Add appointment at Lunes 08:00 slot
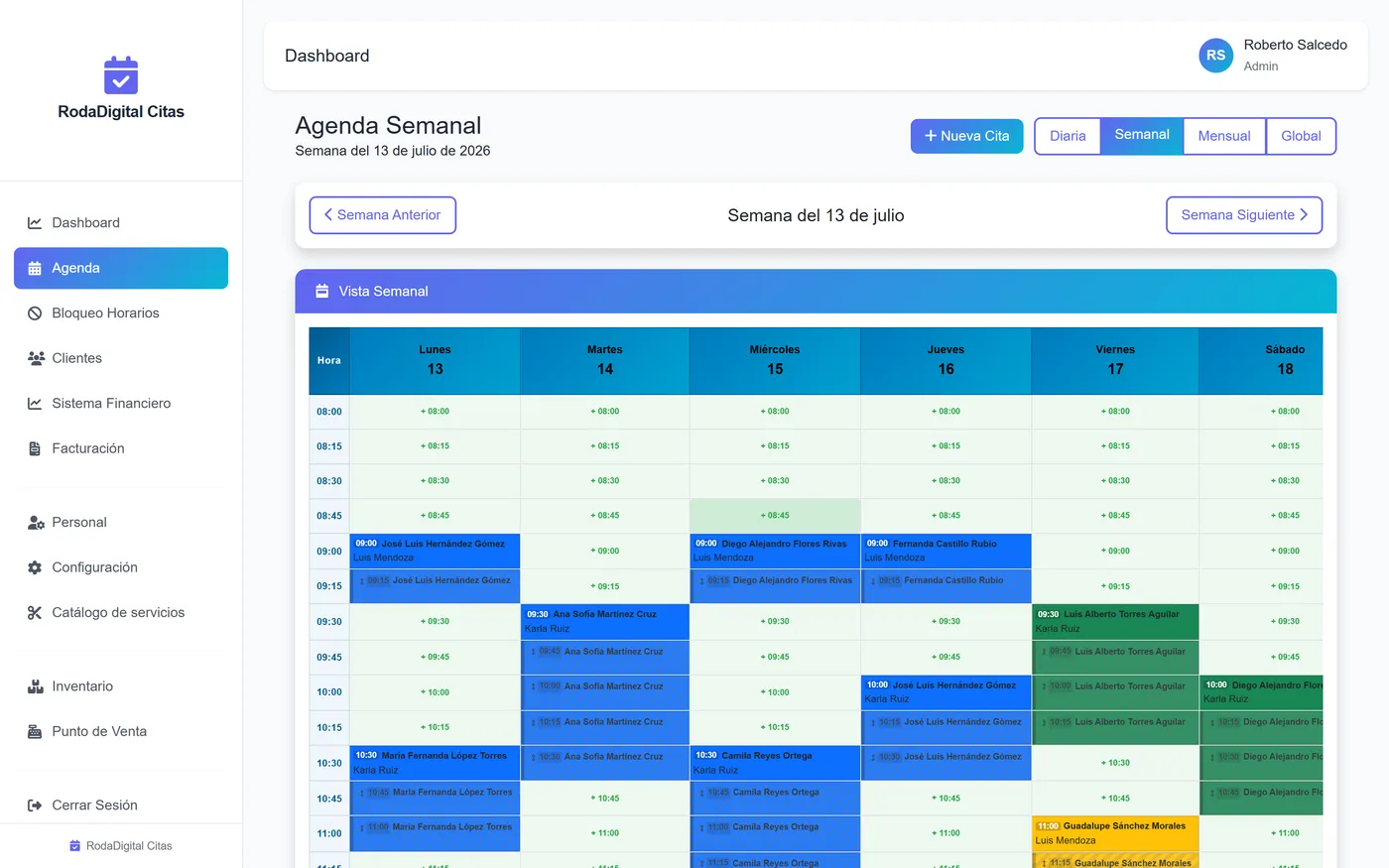This screenshot has width=1389, height=868. (435, 412)
